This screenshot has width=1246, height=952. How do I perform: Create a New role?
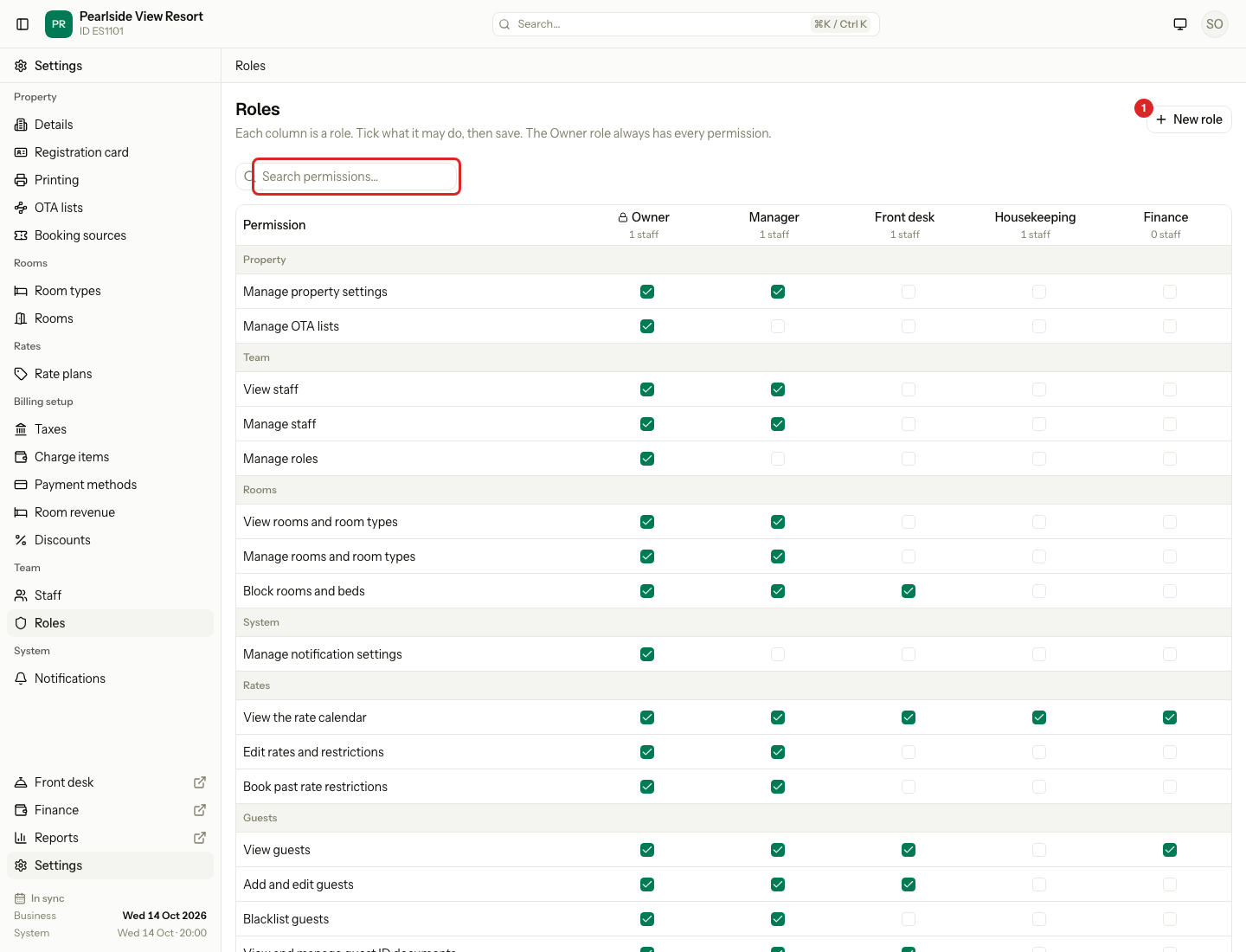point(1189,119)
